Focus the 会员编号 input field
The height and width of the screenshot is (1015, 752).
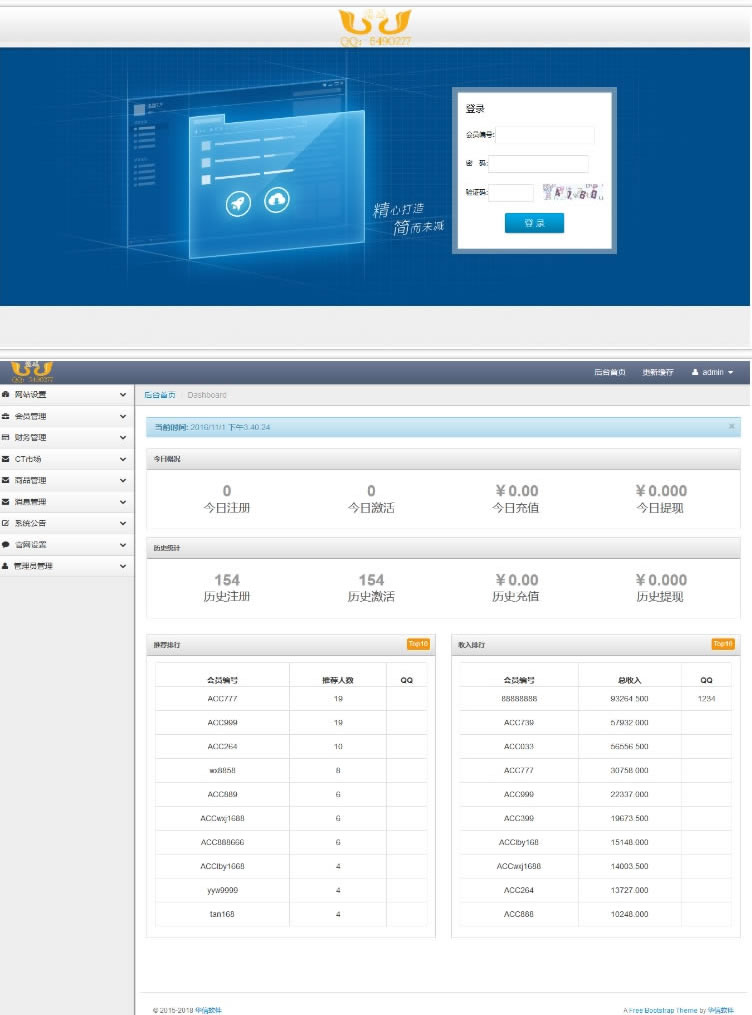point(544,135)
